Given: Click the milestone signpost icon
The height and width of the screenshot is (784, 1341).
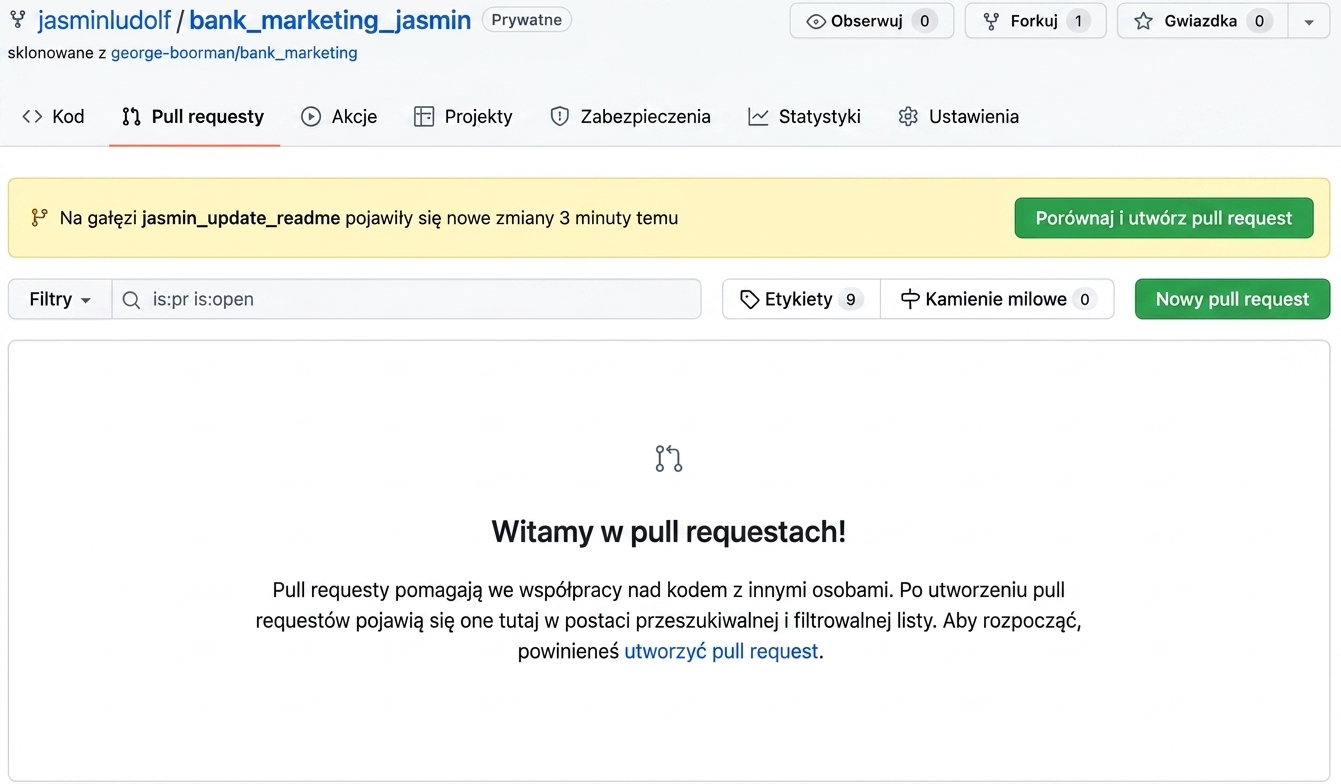Looking at the screenshot, I should (x=910, y=299).
